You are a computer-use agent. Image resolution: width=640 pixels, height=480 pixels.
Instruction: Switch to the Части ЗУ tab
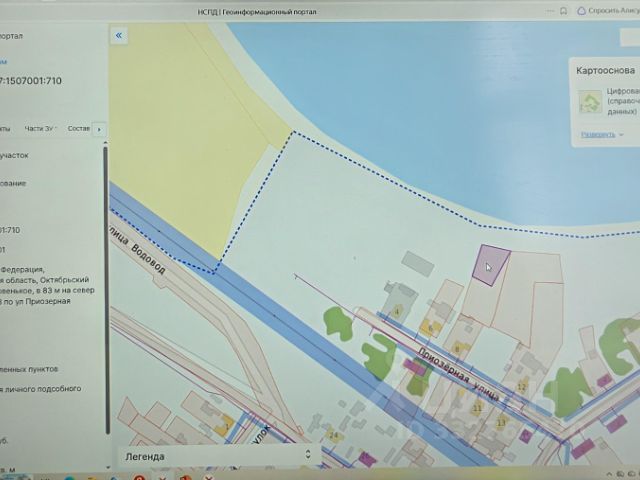coord(39,129)
